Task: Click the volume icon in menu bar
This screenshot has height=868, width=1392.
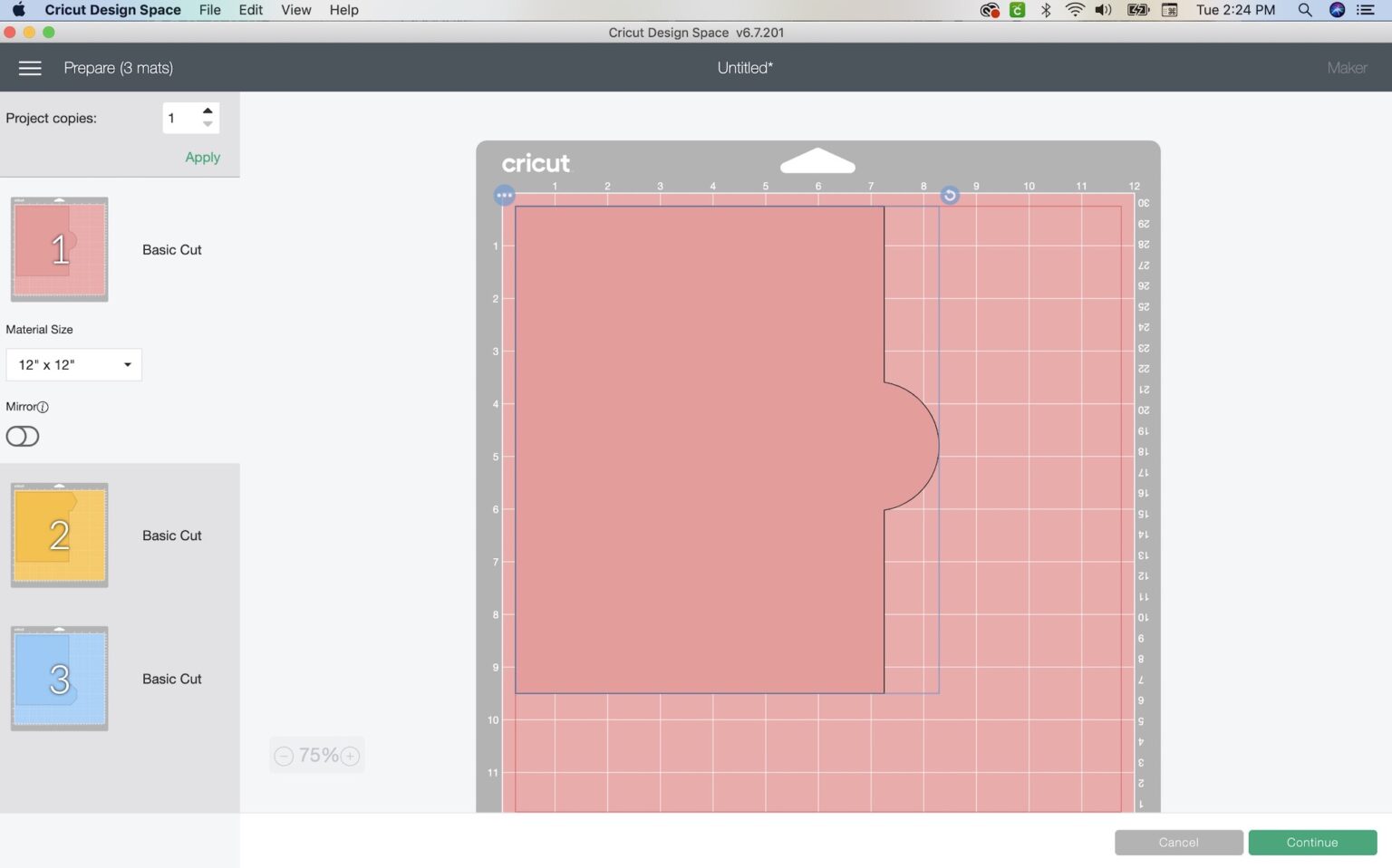Action: [1103, 10]
